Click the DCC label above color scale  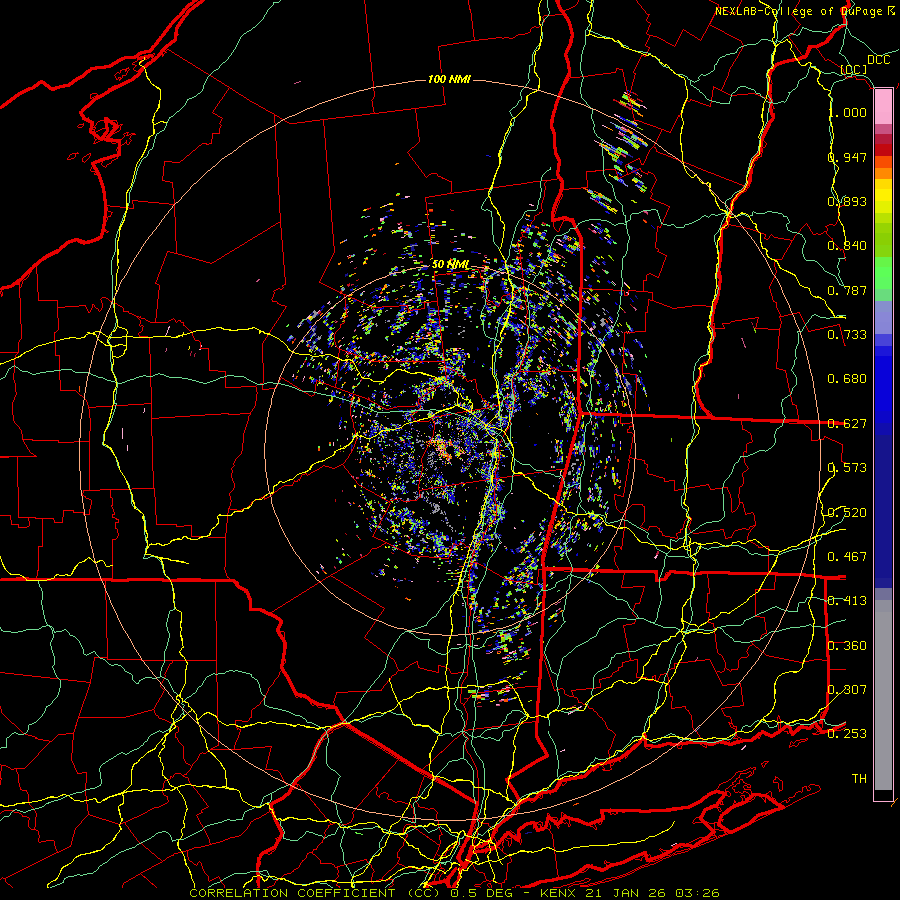(878, 59)
